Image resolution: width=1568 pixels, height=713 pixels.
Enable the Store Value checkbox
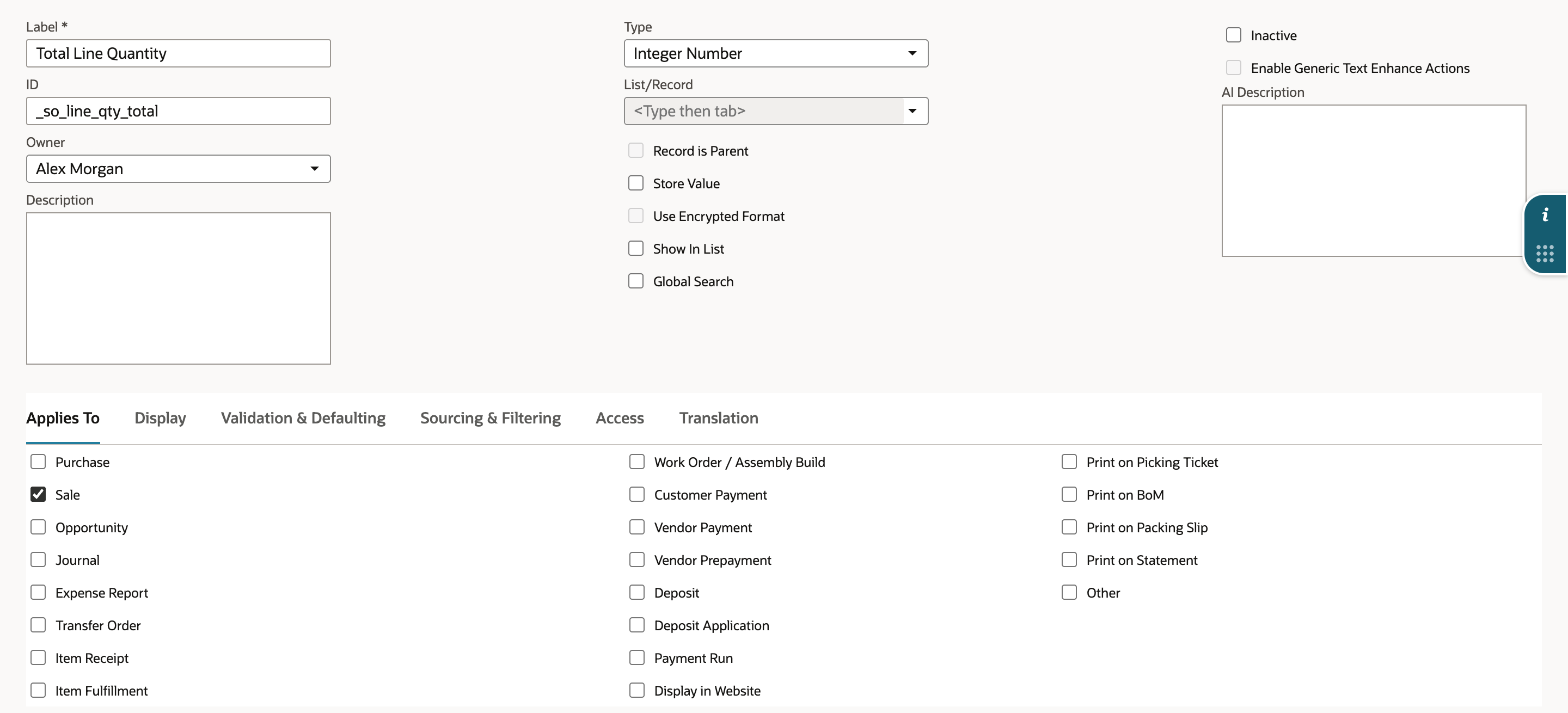pos(635,183)
